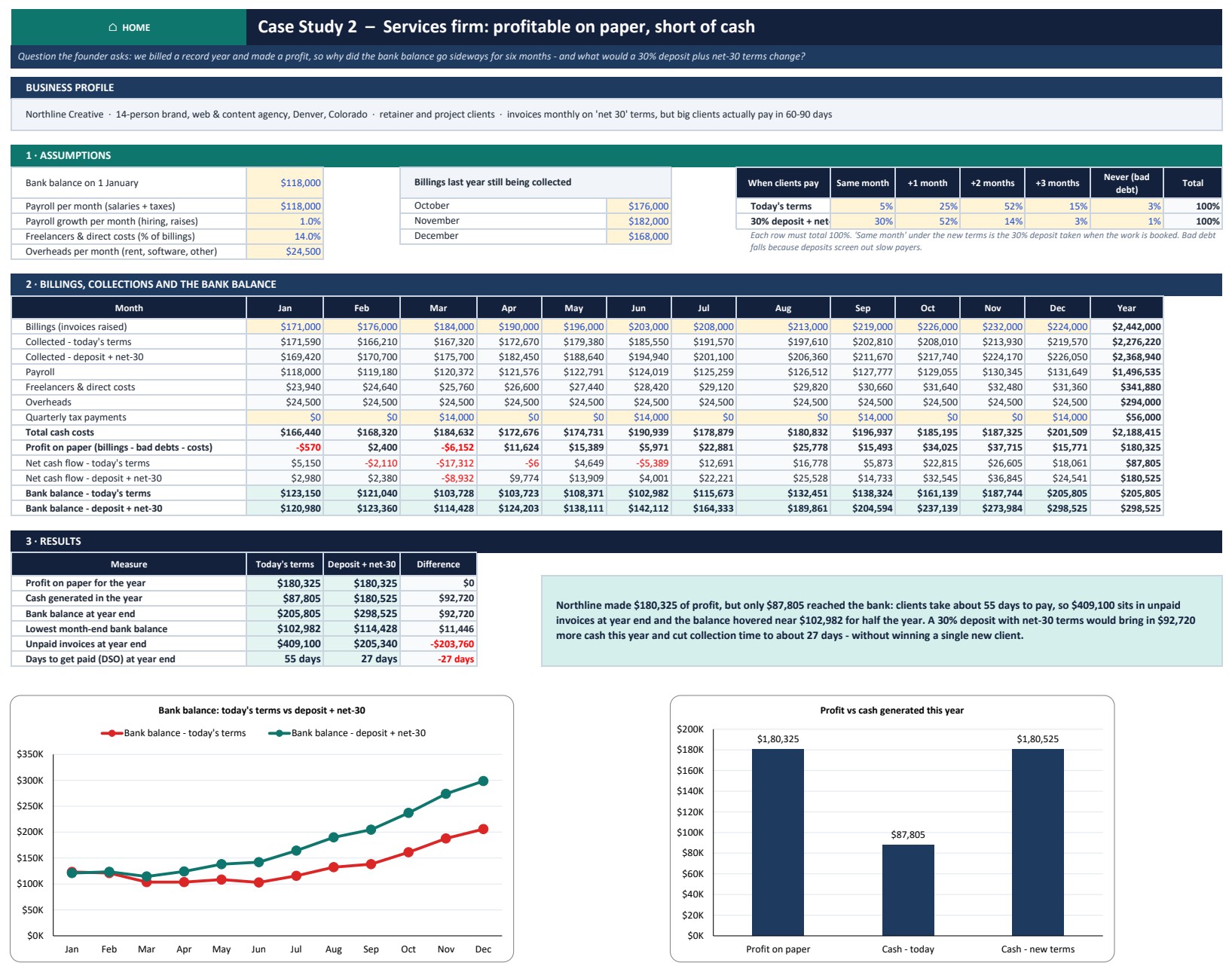Click the green 'Bank balance - deposit + net-30' legend entry
The height and width of the screenshot is (972, 1232).
(347, 733)
